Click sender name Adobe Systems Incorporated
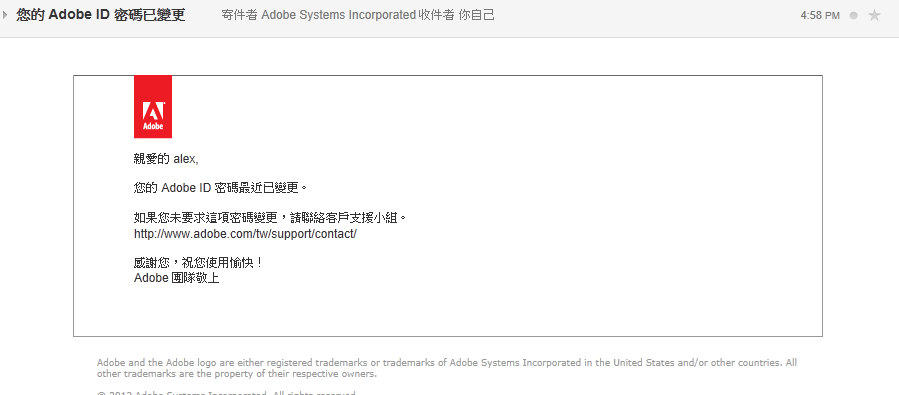 (338, 15)
